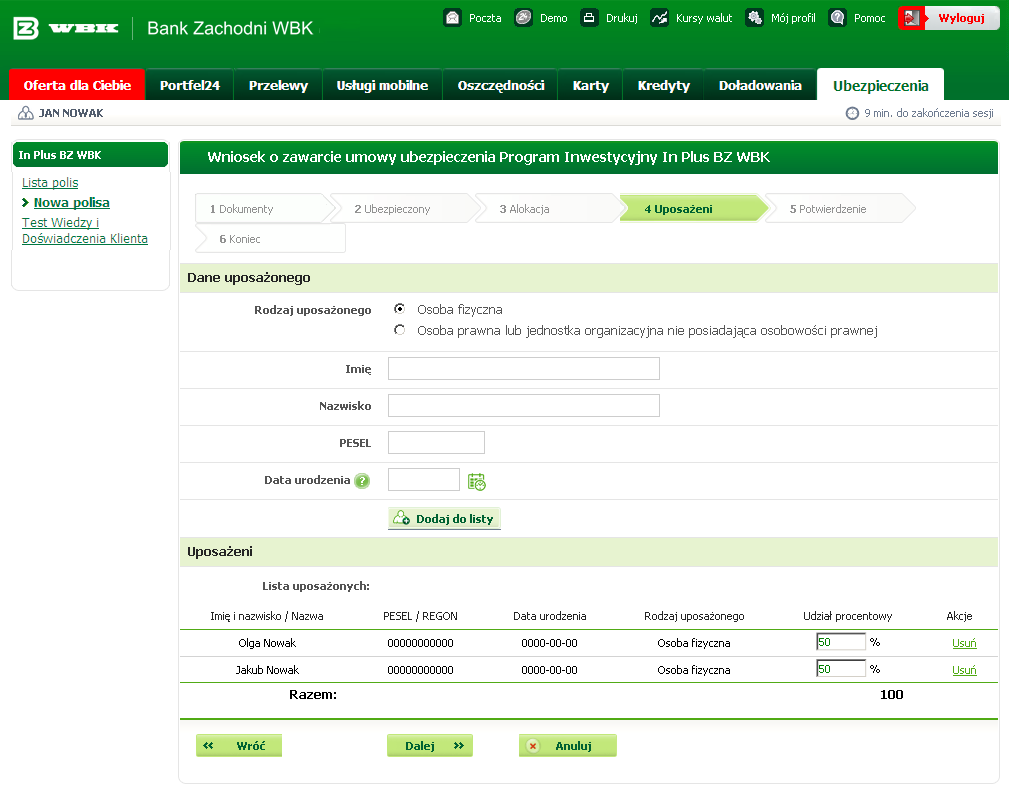Click step 1 Dokumenty in wizard
This screenshot has height=791, width=1009.
click(x=262, y=209)
